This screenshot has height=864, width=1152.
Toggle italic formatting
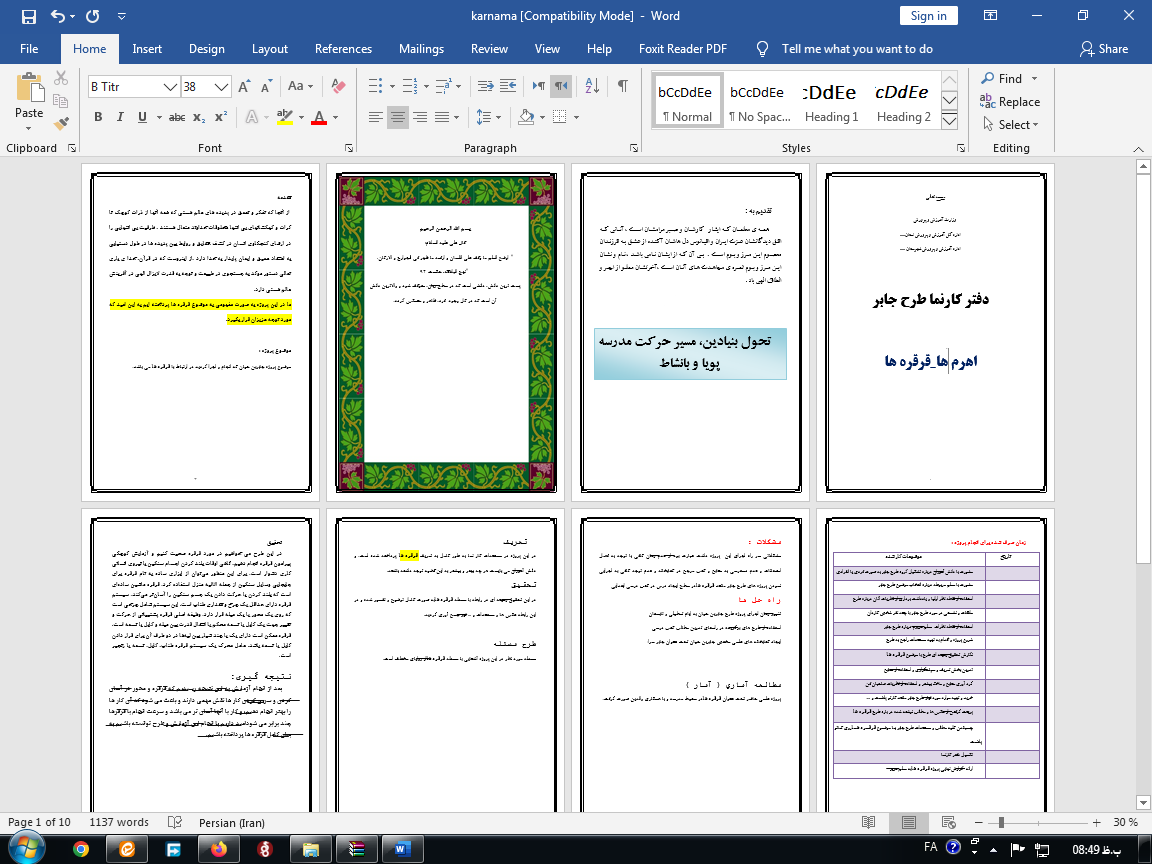(x=119, y=117)
